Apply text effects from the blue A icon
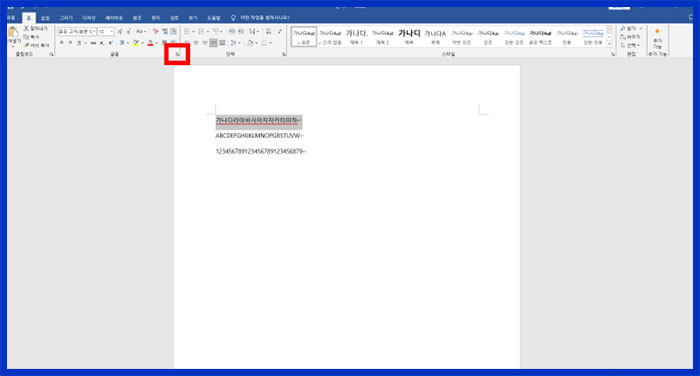700x376 pixels. tap(122, 43)
